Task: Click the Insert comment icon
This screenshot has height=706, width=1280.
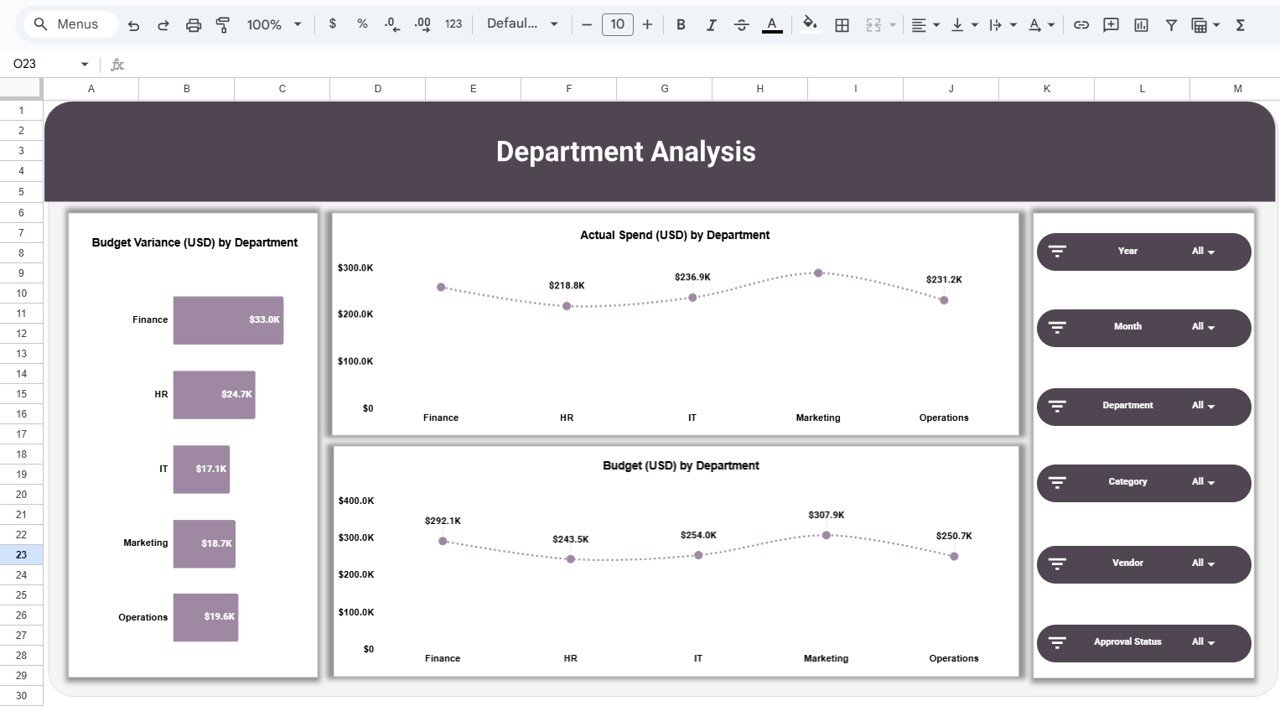Action: coord(1110,24)
